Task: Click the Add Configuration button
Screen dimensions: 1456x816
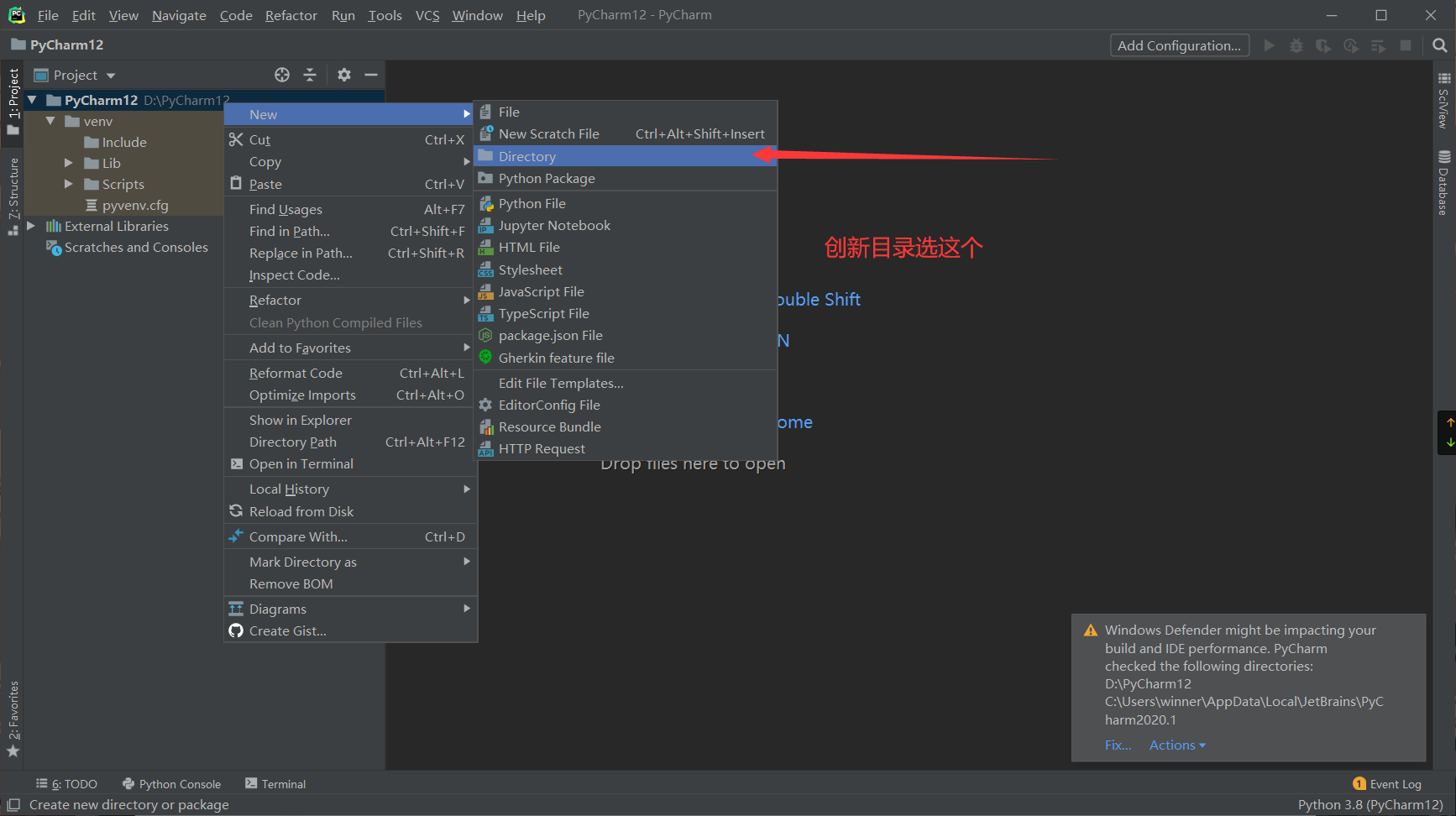Action: [1179, 45]
